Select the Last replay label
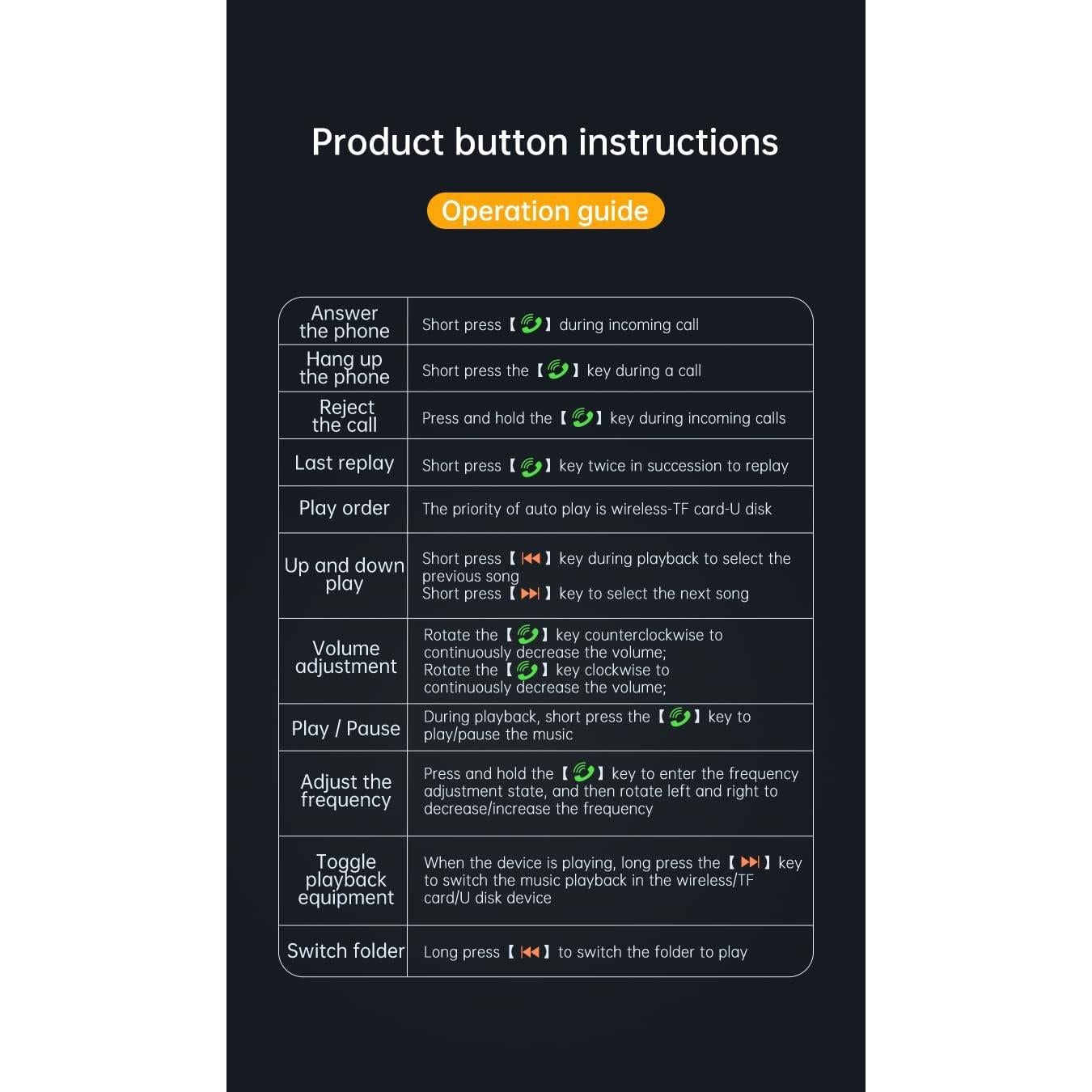 (344, 463)
